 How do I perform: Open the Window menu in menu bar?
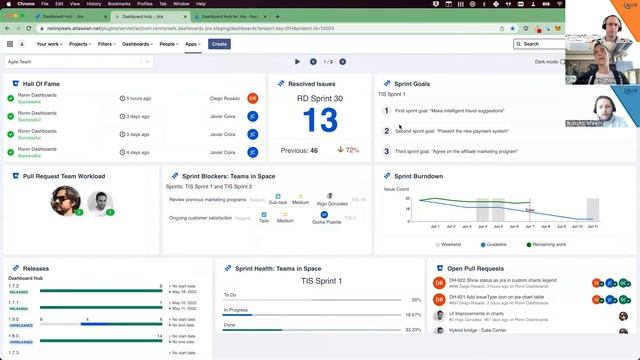tap(181, 4)
